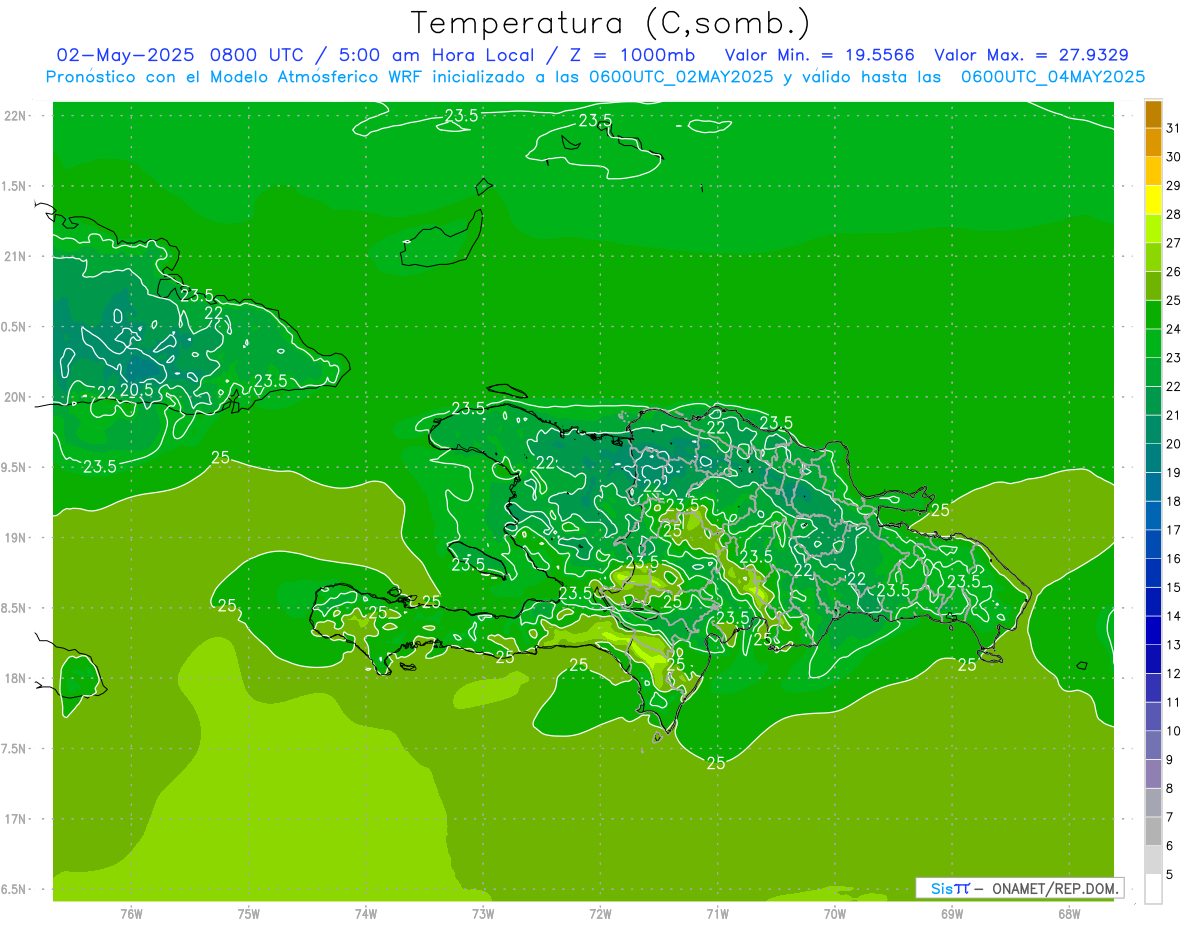This screenshot has width=1200, height=927.
Task: Click the colorbar scale label "26"
Action: click(1173, 272)
